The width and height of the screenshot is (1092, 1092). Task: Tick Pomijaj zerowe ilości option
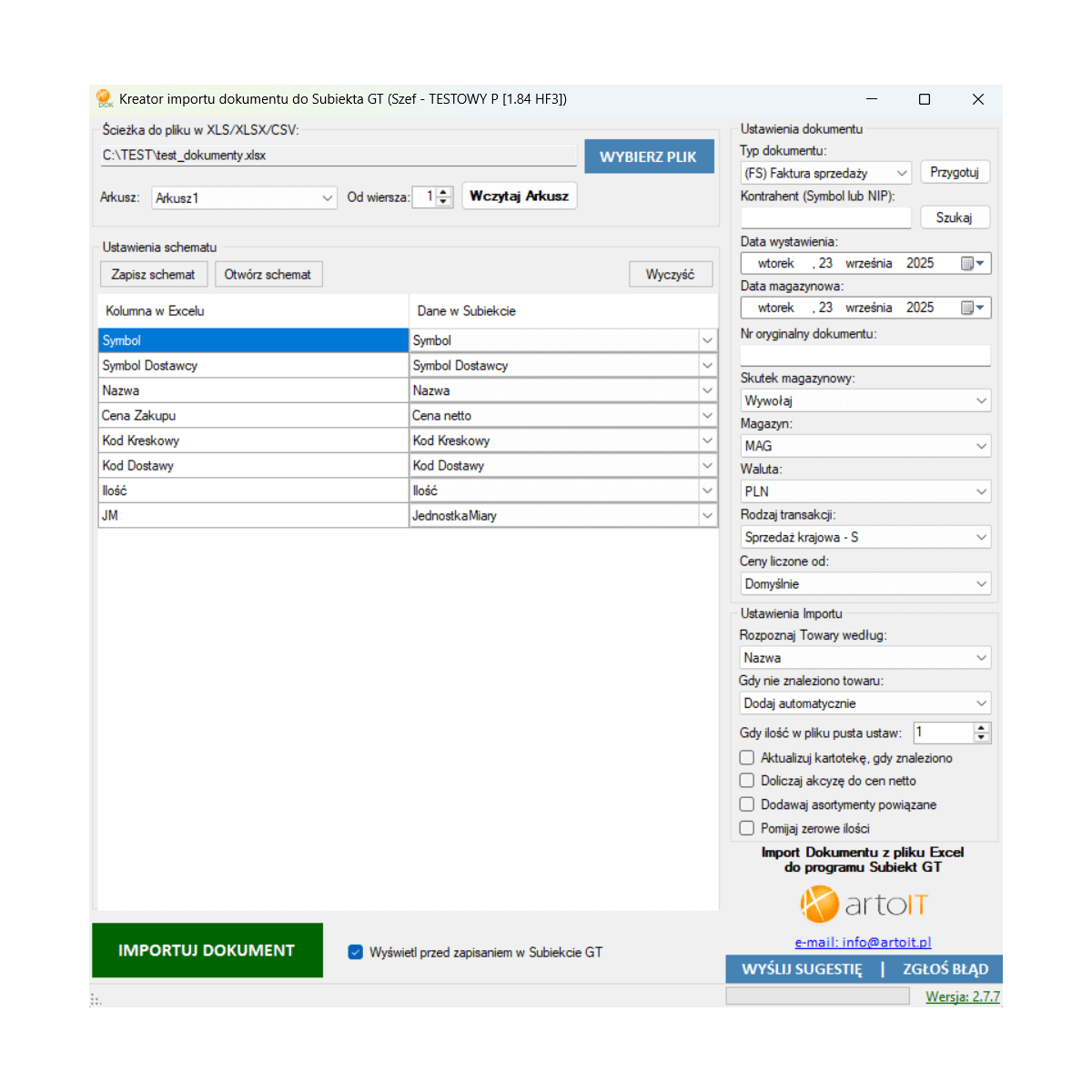click(747, 828)
